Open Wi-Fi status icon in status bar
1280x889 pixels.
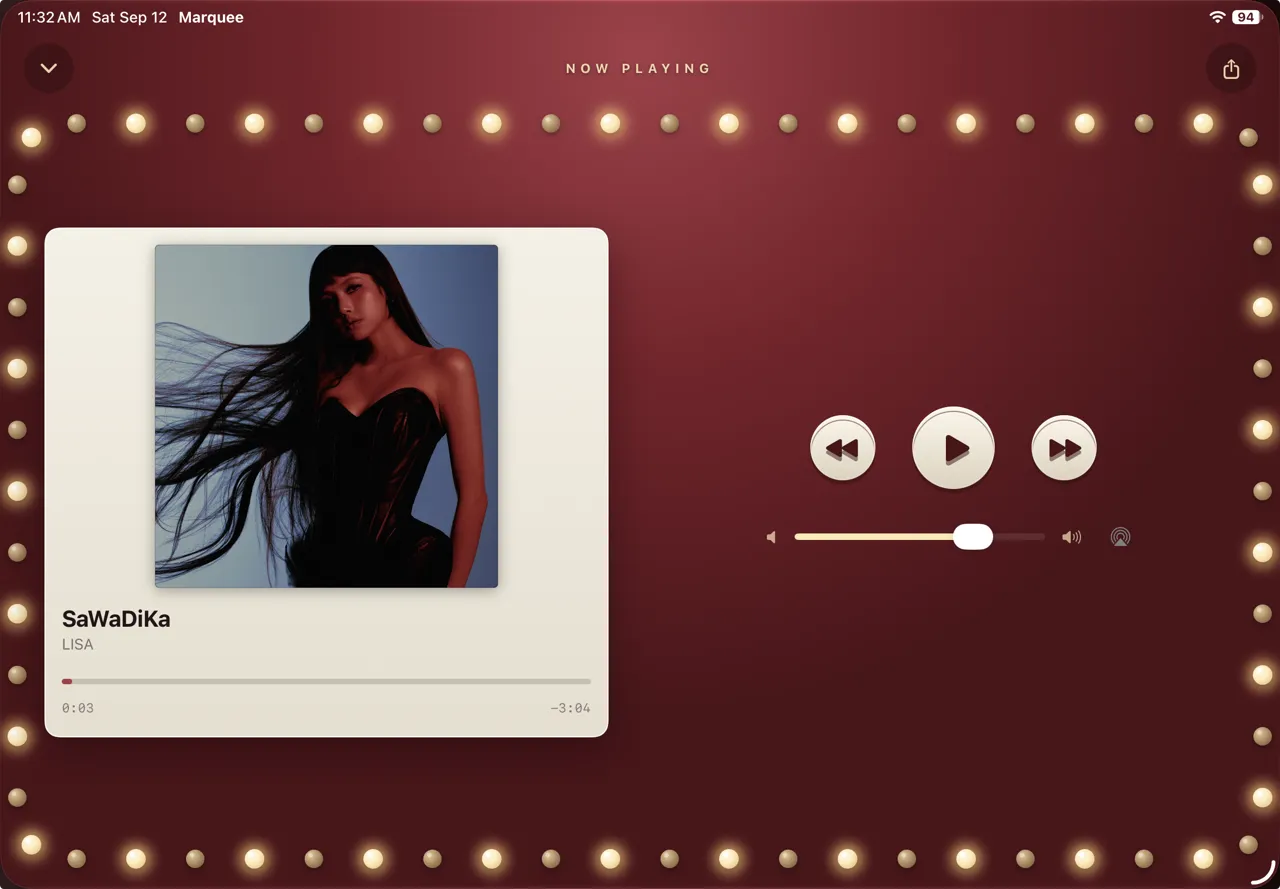[1217, 17]
